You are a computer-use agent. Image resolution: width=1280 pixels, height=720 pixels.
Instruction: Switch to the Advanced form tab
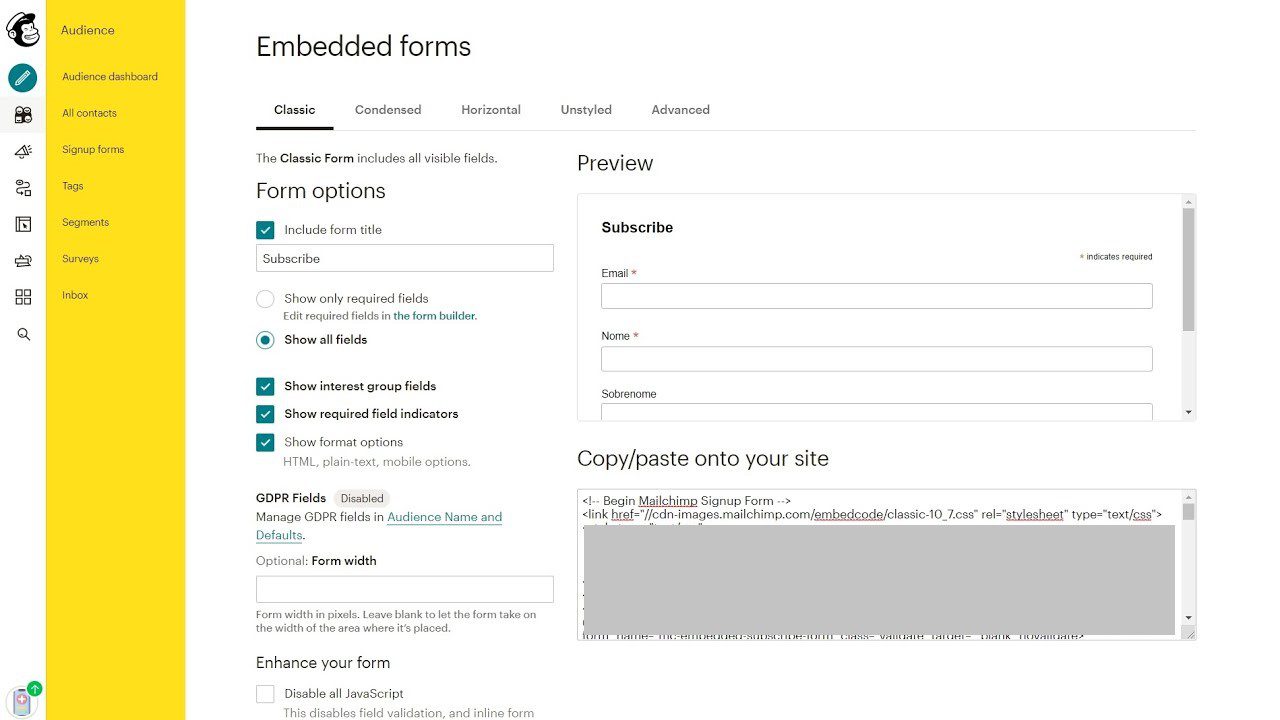click(680, 110)
